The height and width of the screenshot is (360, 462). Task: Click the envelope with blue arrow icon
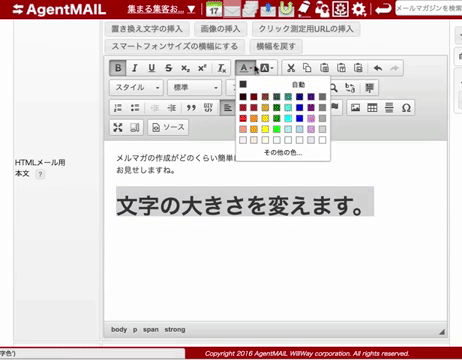coord(268,9)
